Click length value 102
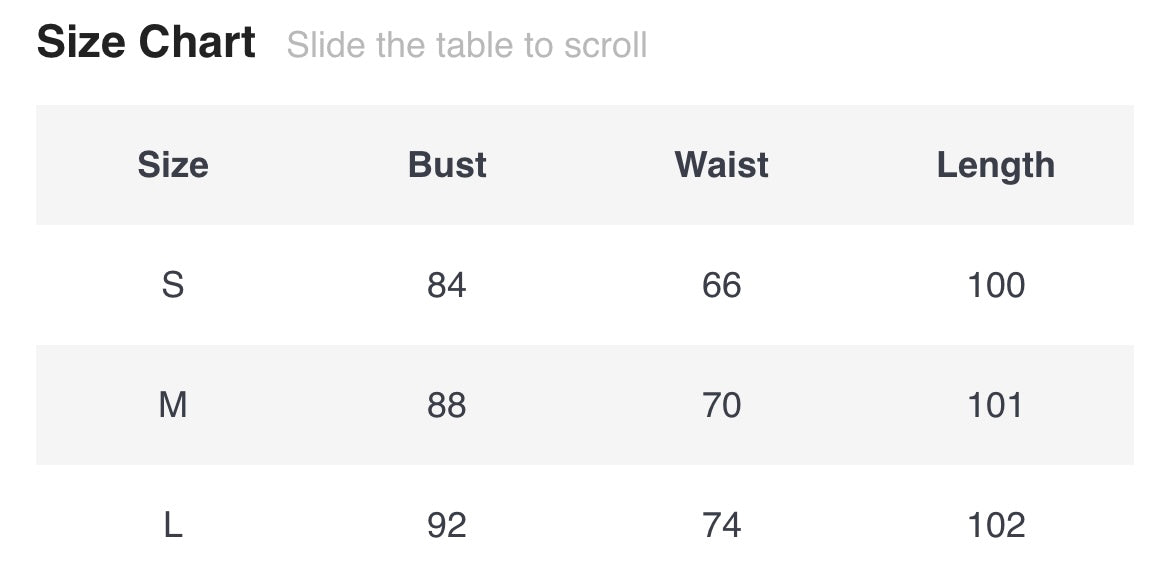The image size is (1170, 583). coord(996,526)
